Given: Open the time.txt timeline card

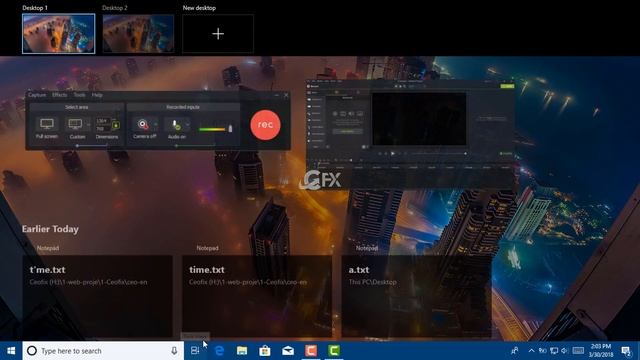Looking at the screenshot, I should pyautogui.click(x=257, y=296).
